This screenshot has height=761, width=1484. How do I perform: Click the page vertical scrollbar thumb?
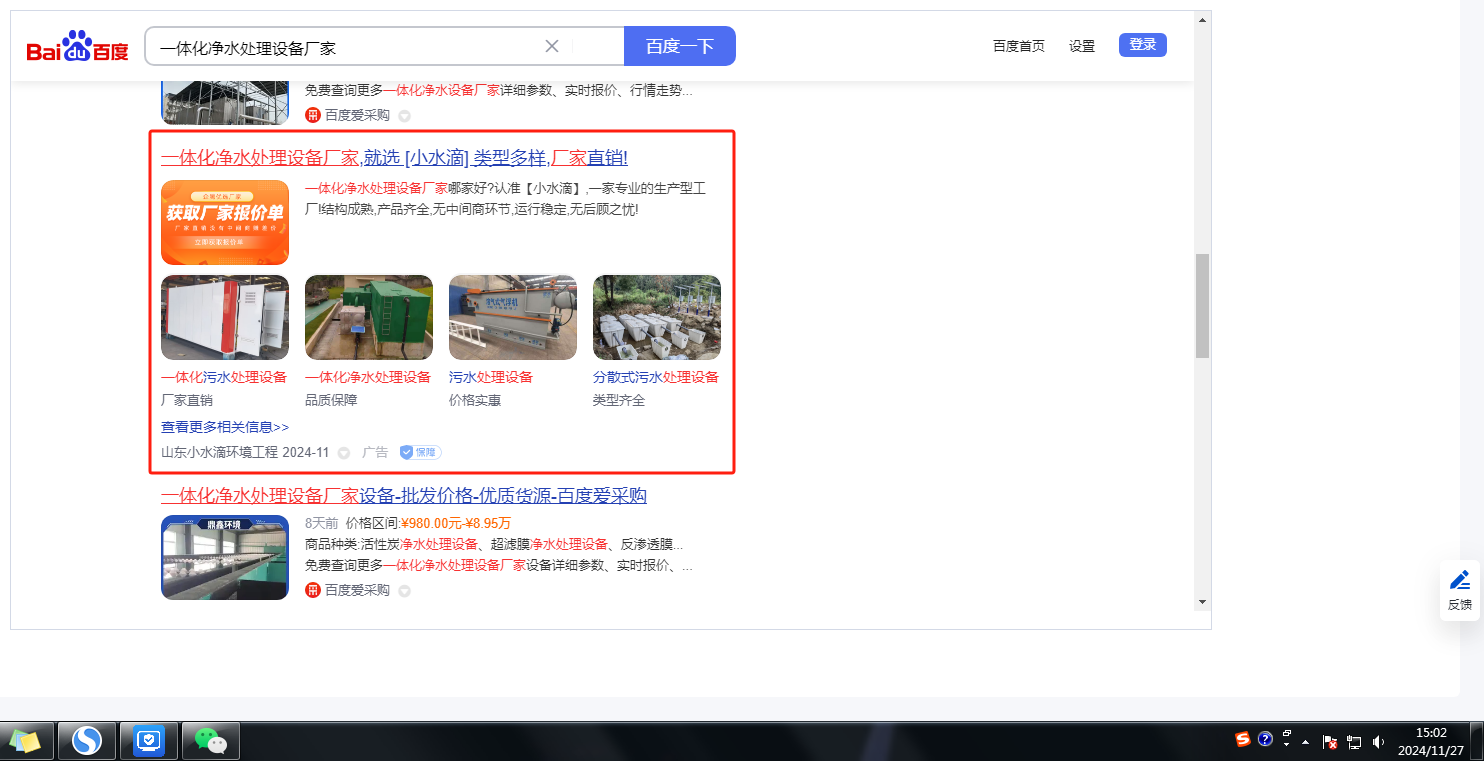pos(1203,305)
